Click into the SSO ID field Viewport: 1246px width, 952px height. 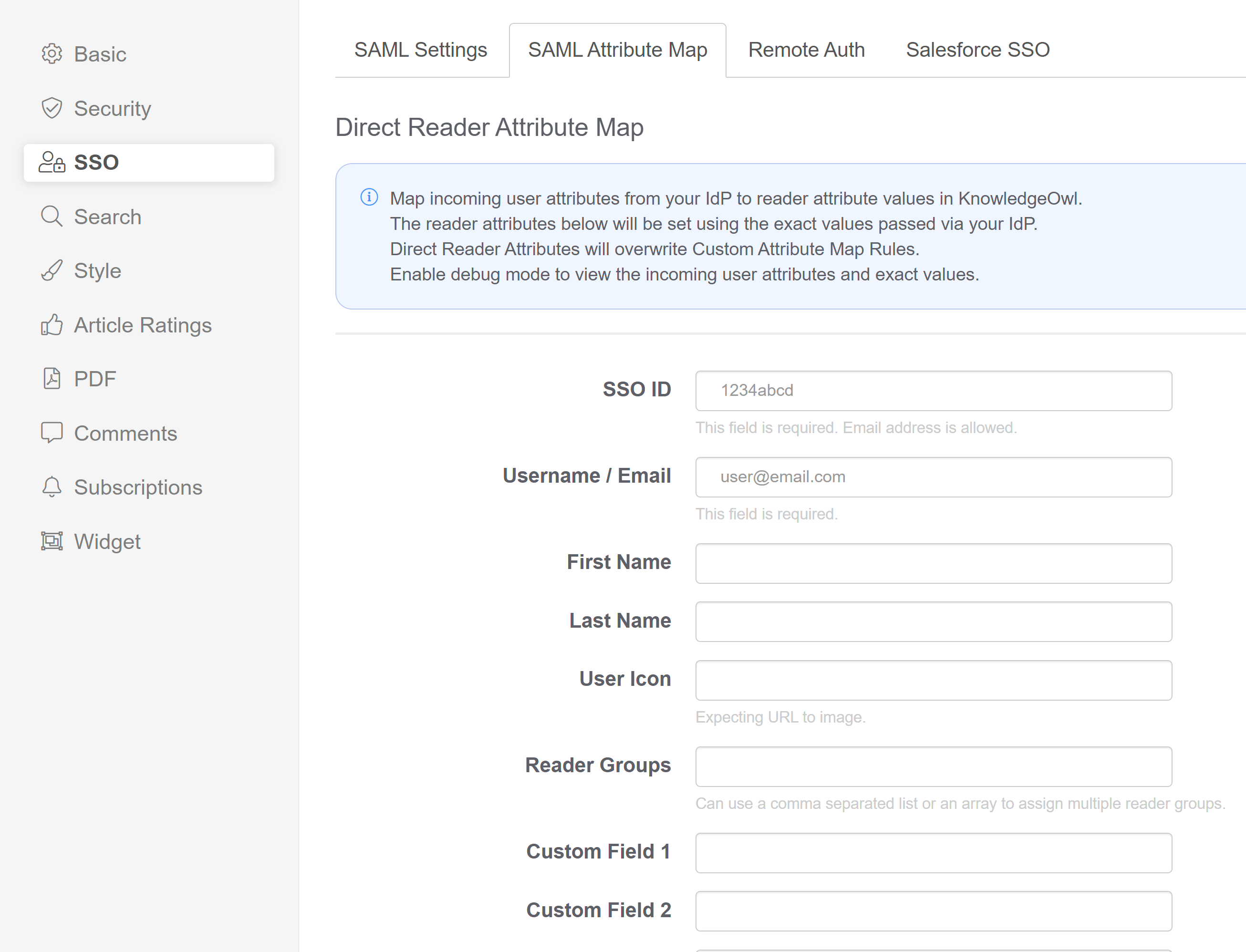click(x=933, y=391)
